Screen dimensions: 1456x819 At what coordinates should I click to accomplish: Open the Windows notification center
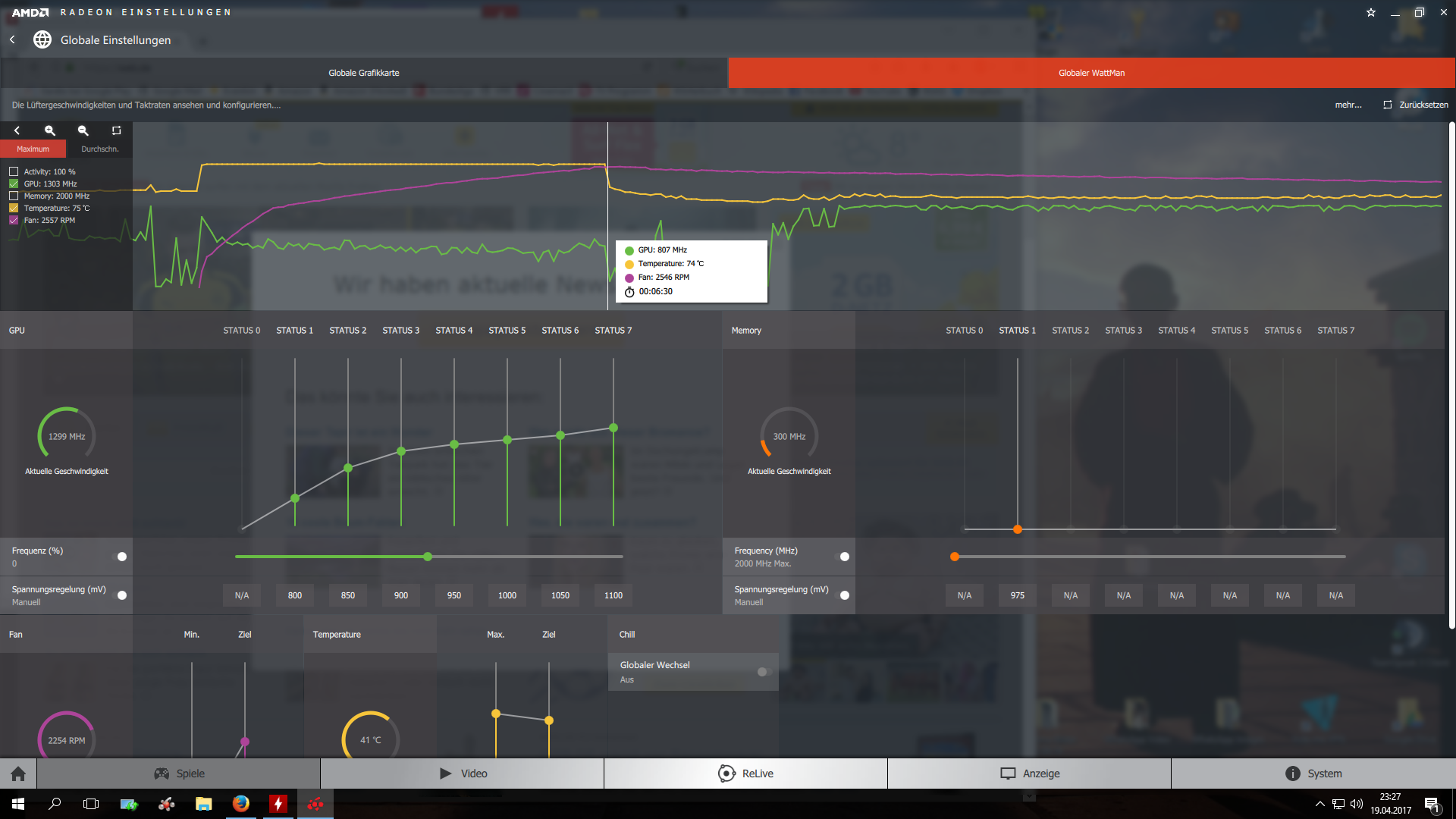pos(1432,804)
